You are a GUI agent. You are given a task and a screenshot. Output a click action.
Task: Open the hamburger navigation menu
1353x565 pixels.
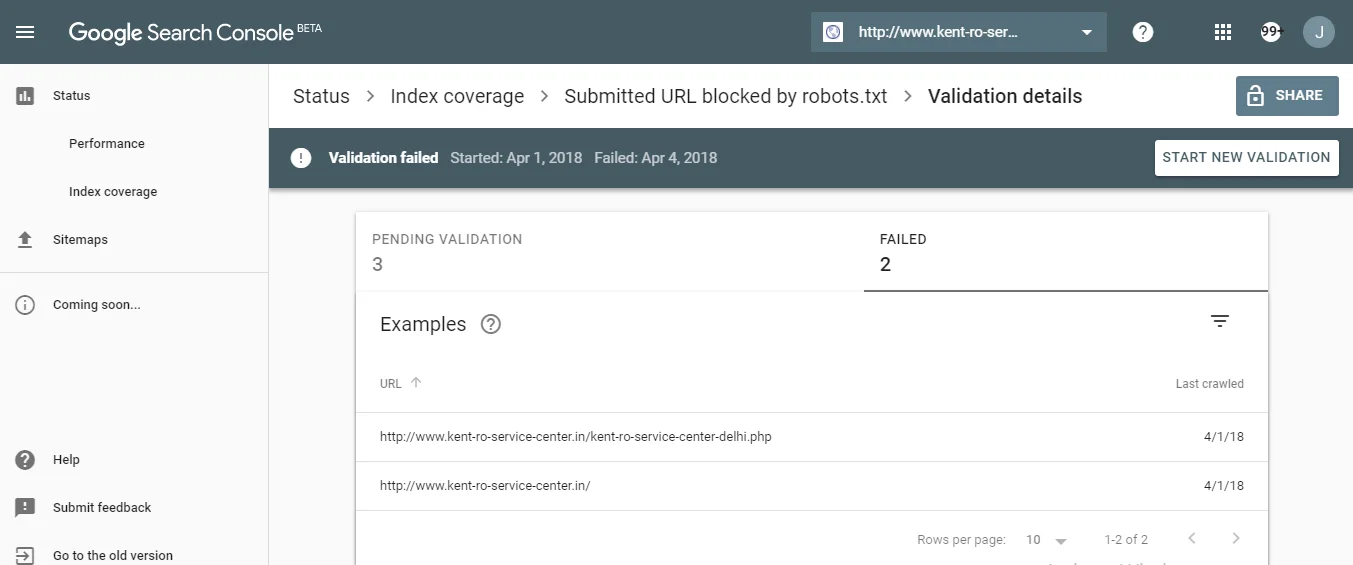(25, 32)
